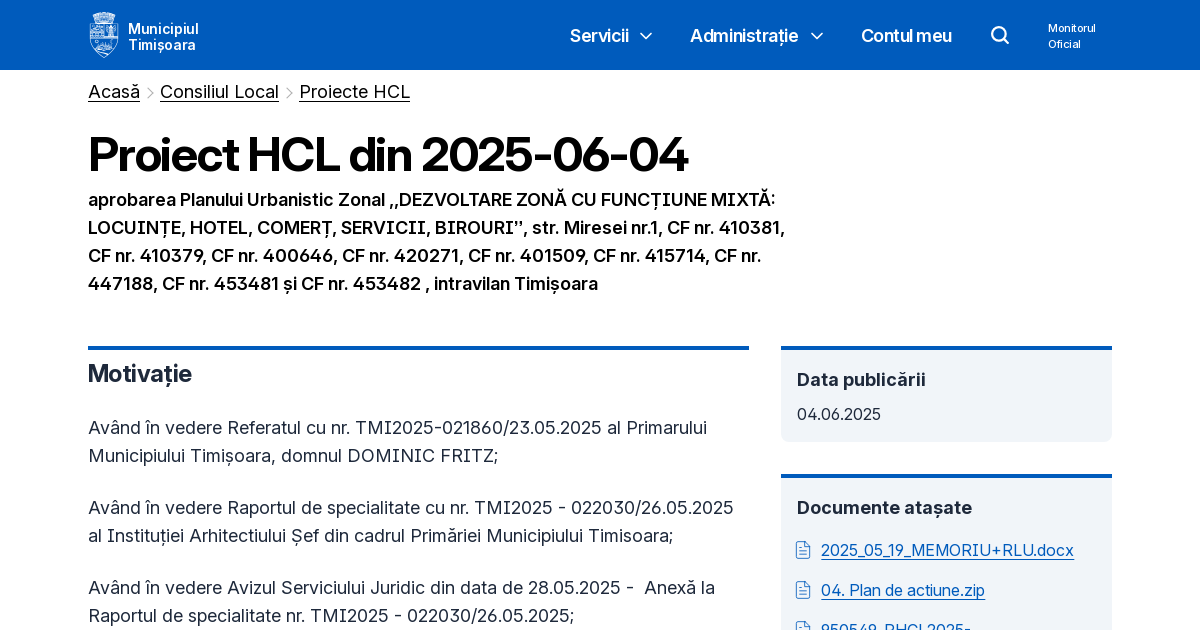Download 2025_05_19_MEMORIU+RLU.docx
Image resolution: width=1200 pixels, height=630 pixels.
947,550
